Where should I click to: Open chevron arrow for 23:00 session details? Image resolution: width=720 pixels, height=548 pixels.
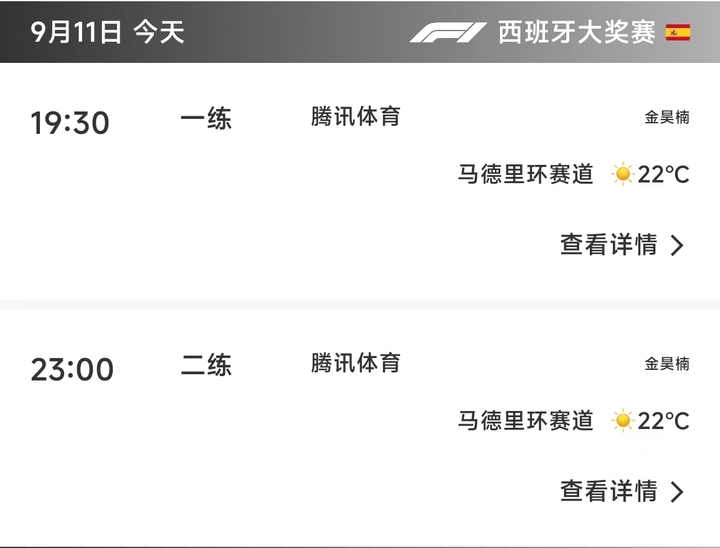(x=677, y=492)
